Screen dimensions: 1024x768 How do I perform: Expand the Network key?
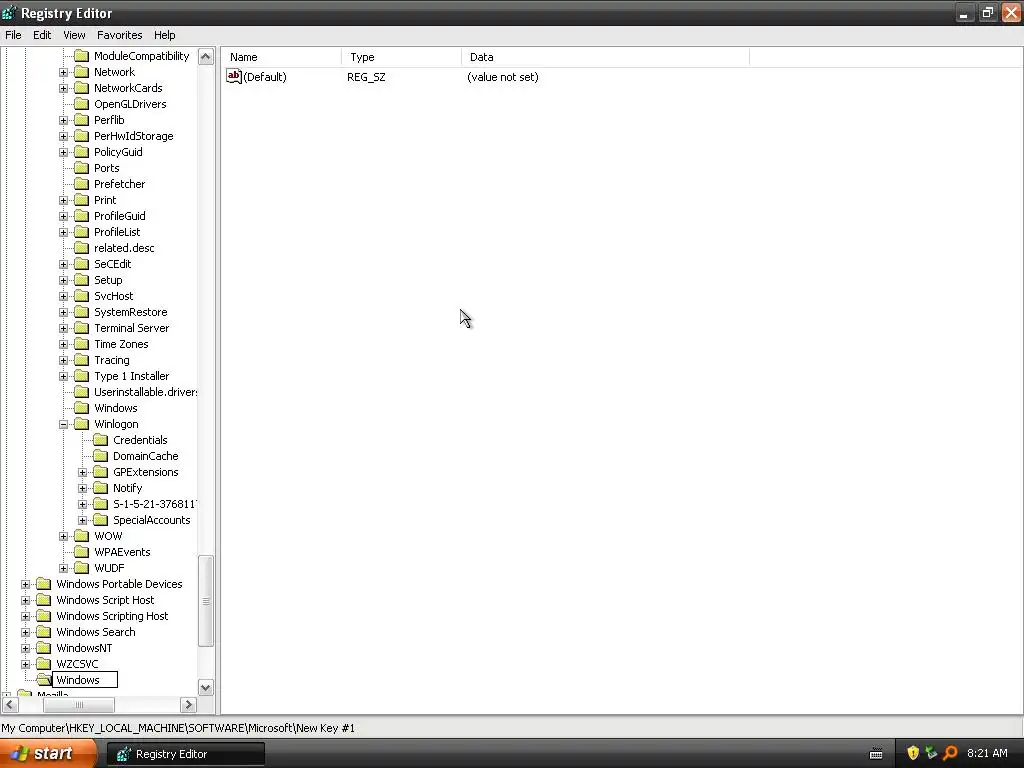(63, 72)
